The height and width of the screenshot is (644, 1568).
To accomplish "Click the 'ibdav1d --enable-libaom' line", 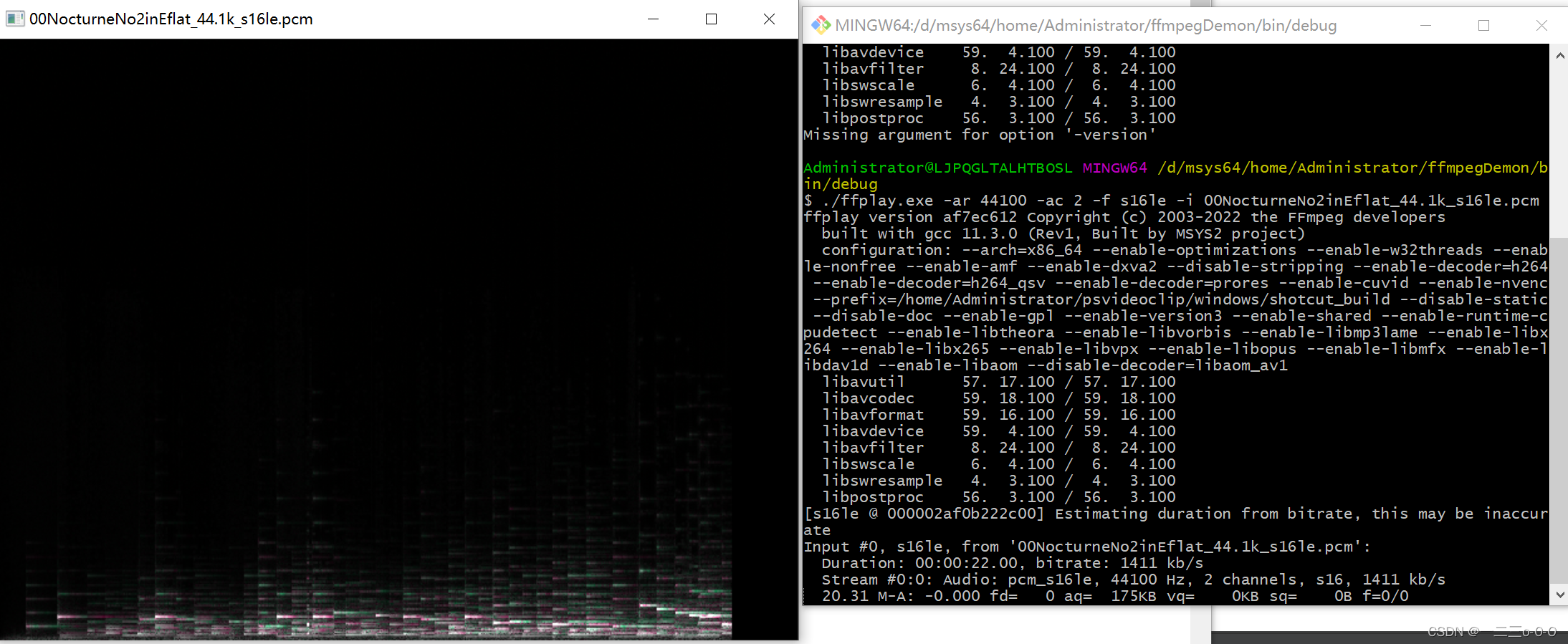I will pyautogui.click(x=1046, y=365).
